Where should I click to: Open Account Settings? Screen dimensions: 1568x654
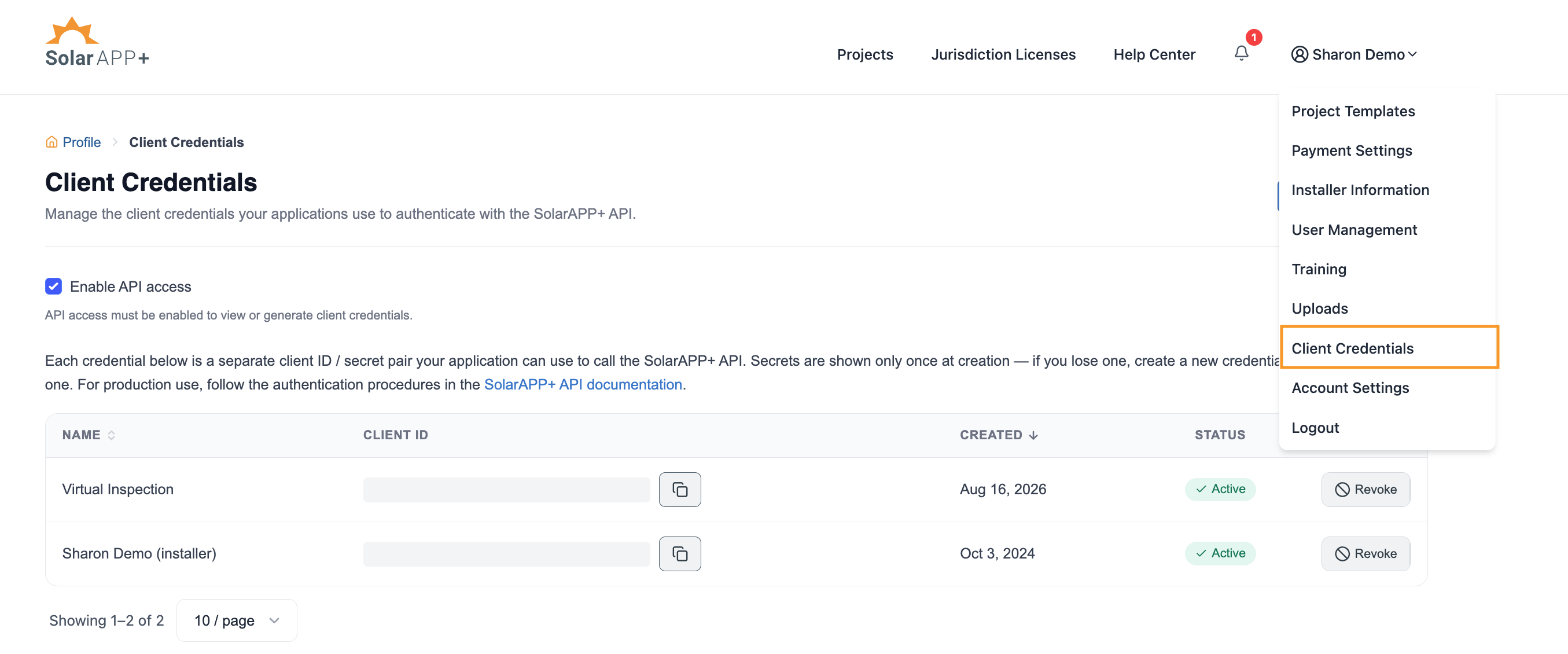[1350, 388]
